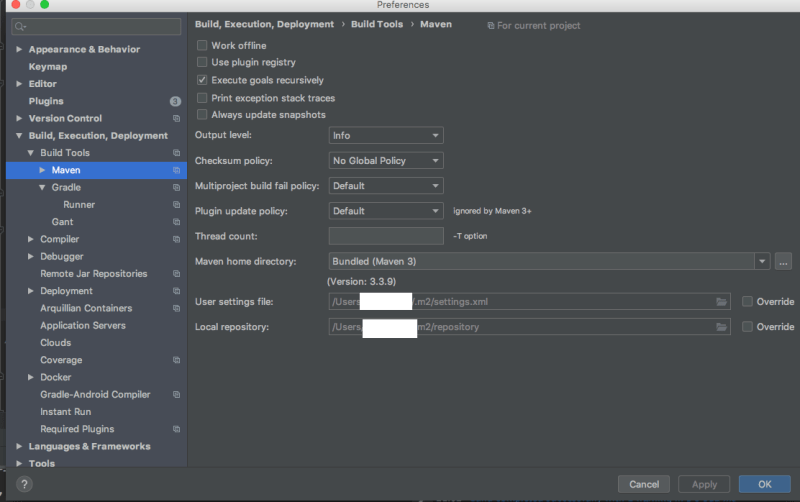
Task: Expand Appearance & Behavior tree node
Action: (19, 49)
